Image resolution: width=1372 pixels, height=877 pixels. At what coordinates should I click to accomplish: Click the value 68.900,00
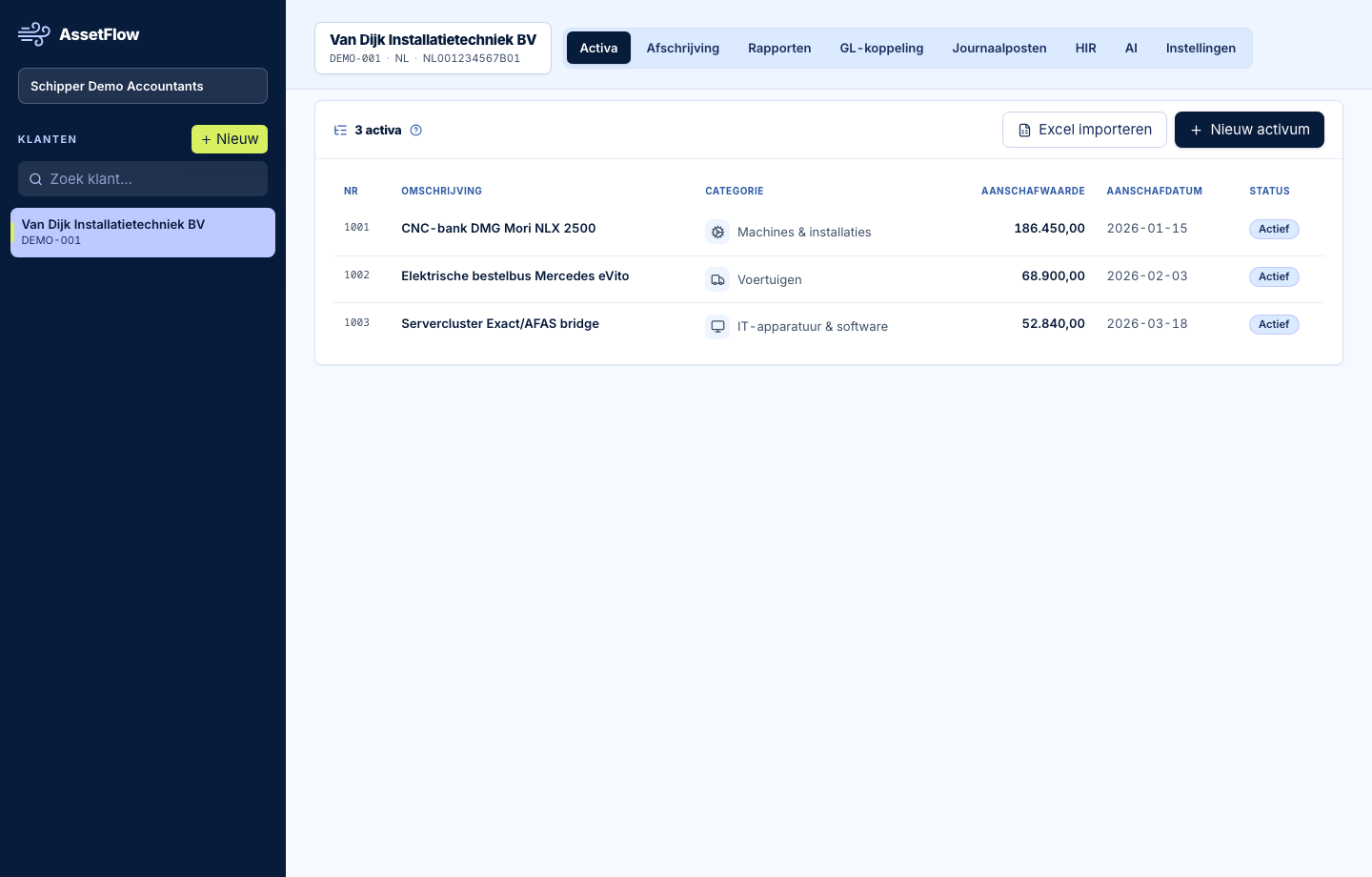coord(1053,275)
